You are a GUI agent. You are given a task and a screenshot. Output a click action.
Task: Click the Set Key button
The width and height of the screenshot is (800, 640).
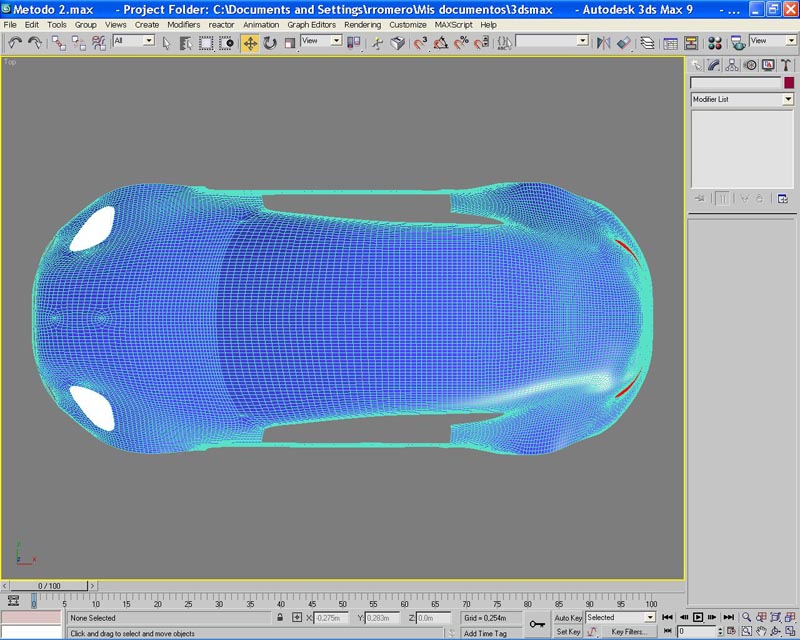(568, 632)
